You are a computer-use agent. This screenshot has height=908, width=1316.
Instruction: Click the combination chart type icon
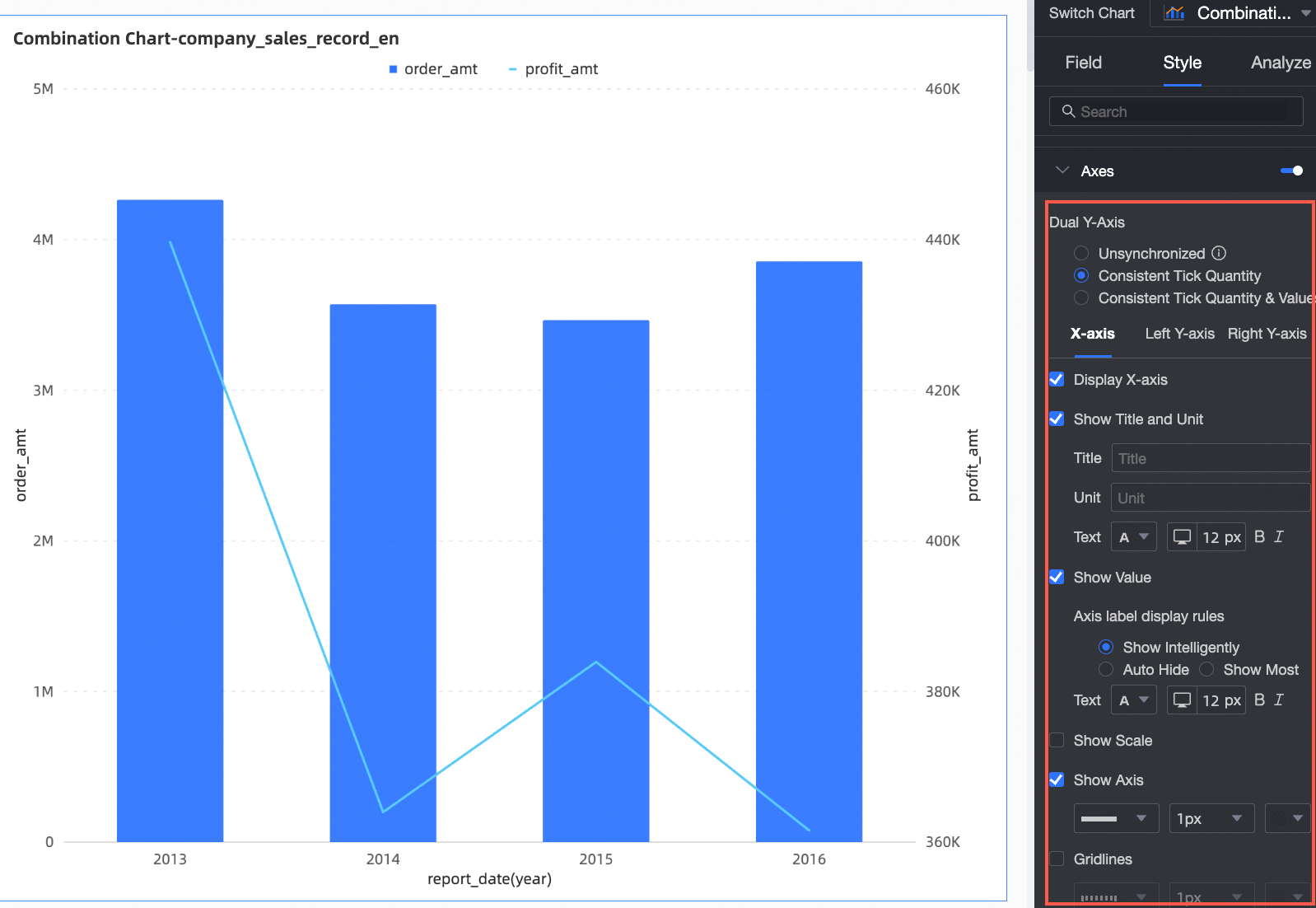[1174, 13]
